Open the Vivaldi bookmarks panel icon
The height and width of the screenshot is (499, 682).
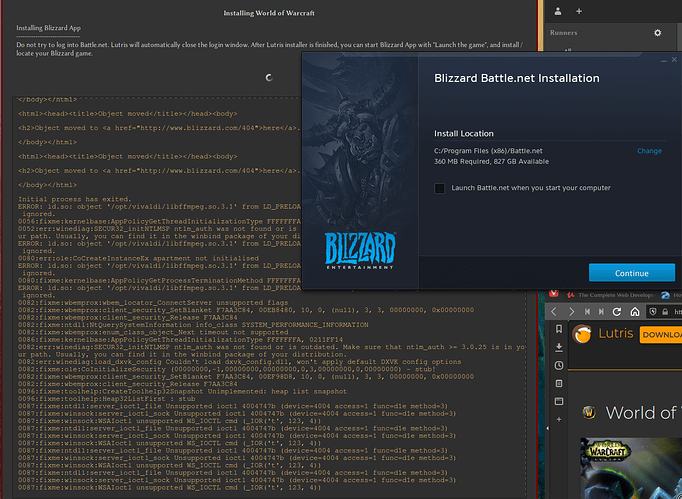559,329
